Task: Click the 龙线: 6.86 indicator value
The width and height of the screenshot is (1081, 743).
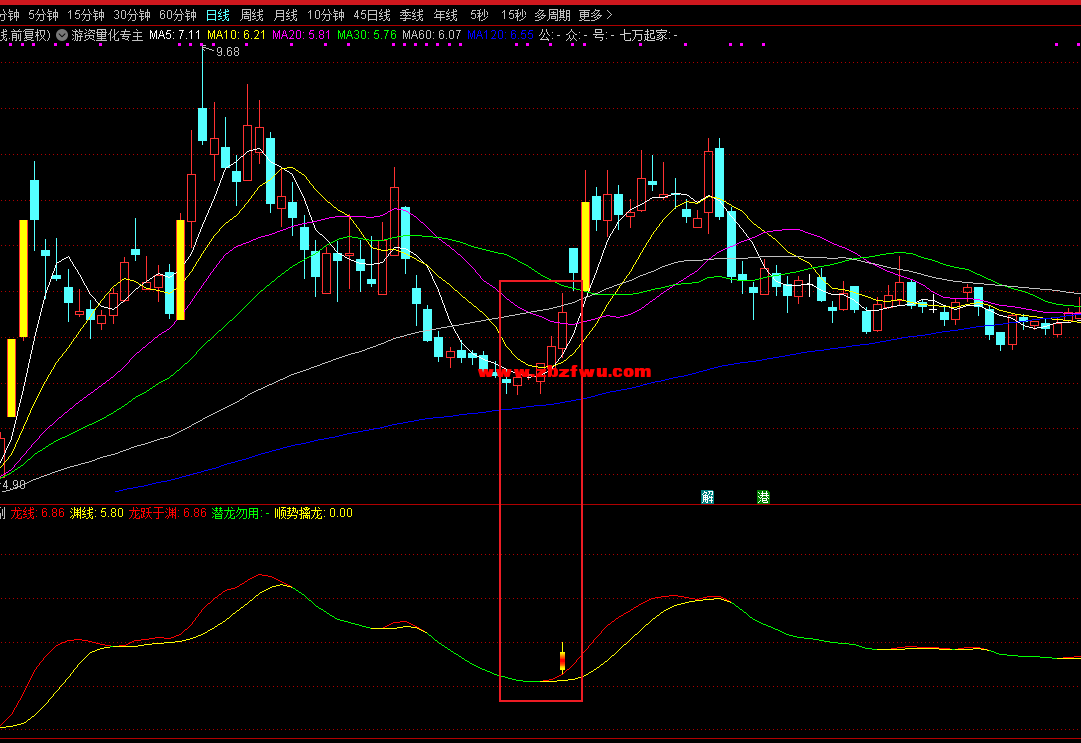Action: (x=38, y=513)
